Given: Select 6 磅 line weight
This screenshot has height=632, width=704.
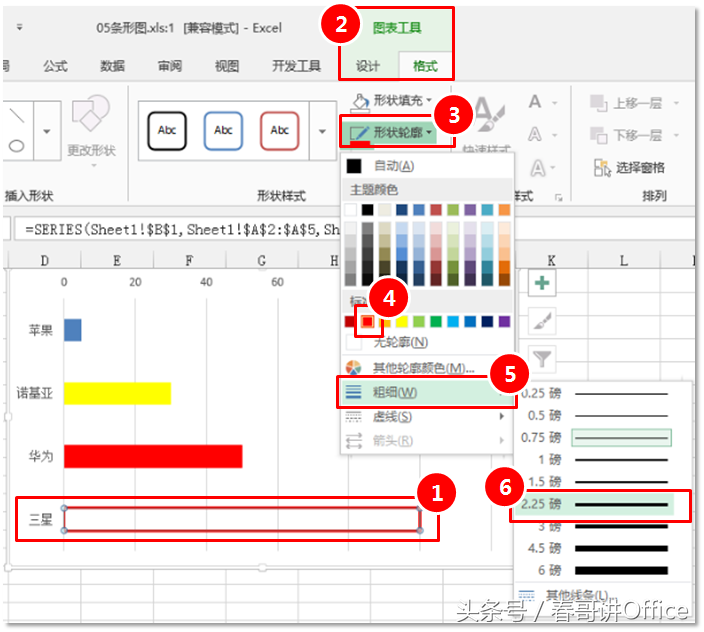Looking at the screenshot, I should 595,570.
